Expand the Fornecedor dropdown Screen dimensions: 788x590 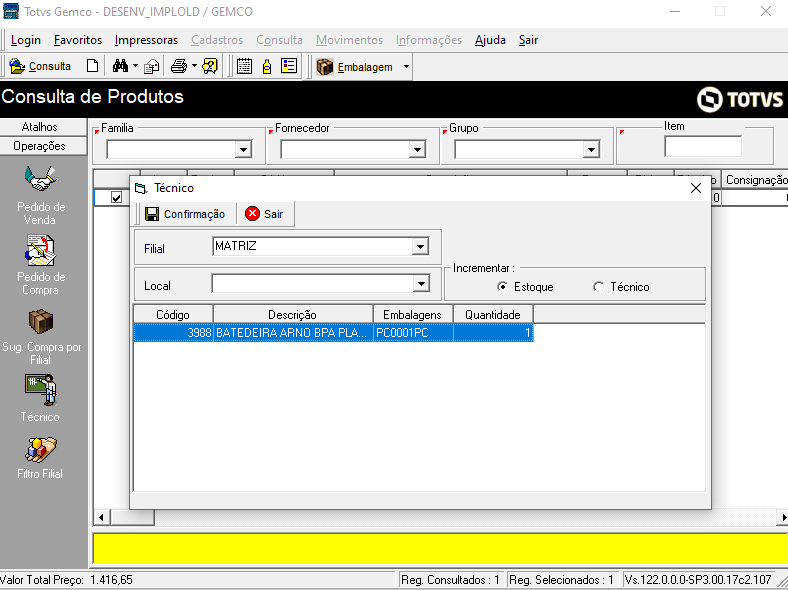point(417,149)
